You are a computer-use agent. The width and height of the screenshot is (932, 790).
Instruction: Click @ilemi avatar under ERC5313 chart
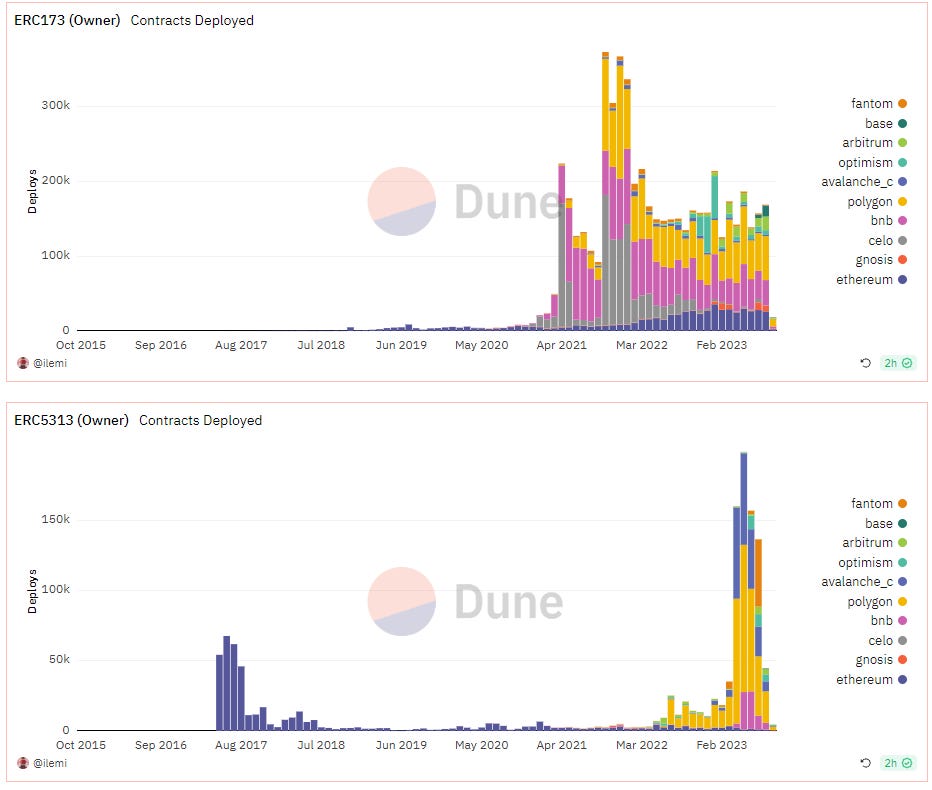click(23, 763)
